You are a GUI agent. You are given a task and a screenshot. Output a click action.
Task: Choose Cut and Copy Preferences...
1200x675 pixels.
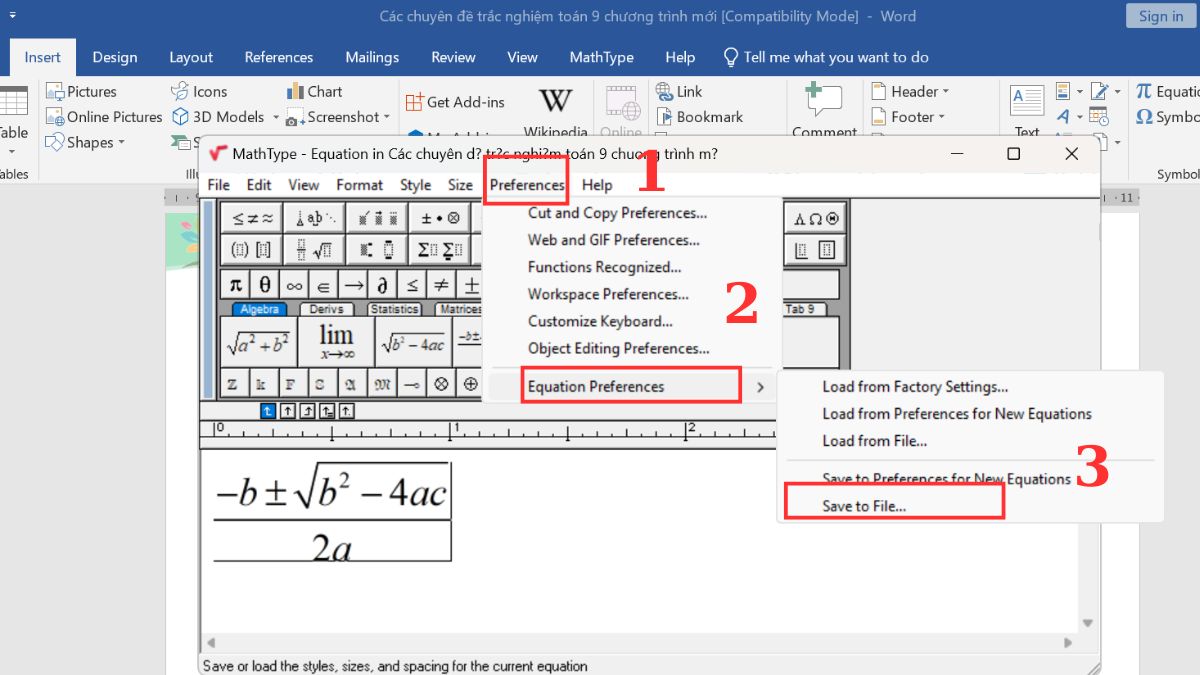coord(617,212)
